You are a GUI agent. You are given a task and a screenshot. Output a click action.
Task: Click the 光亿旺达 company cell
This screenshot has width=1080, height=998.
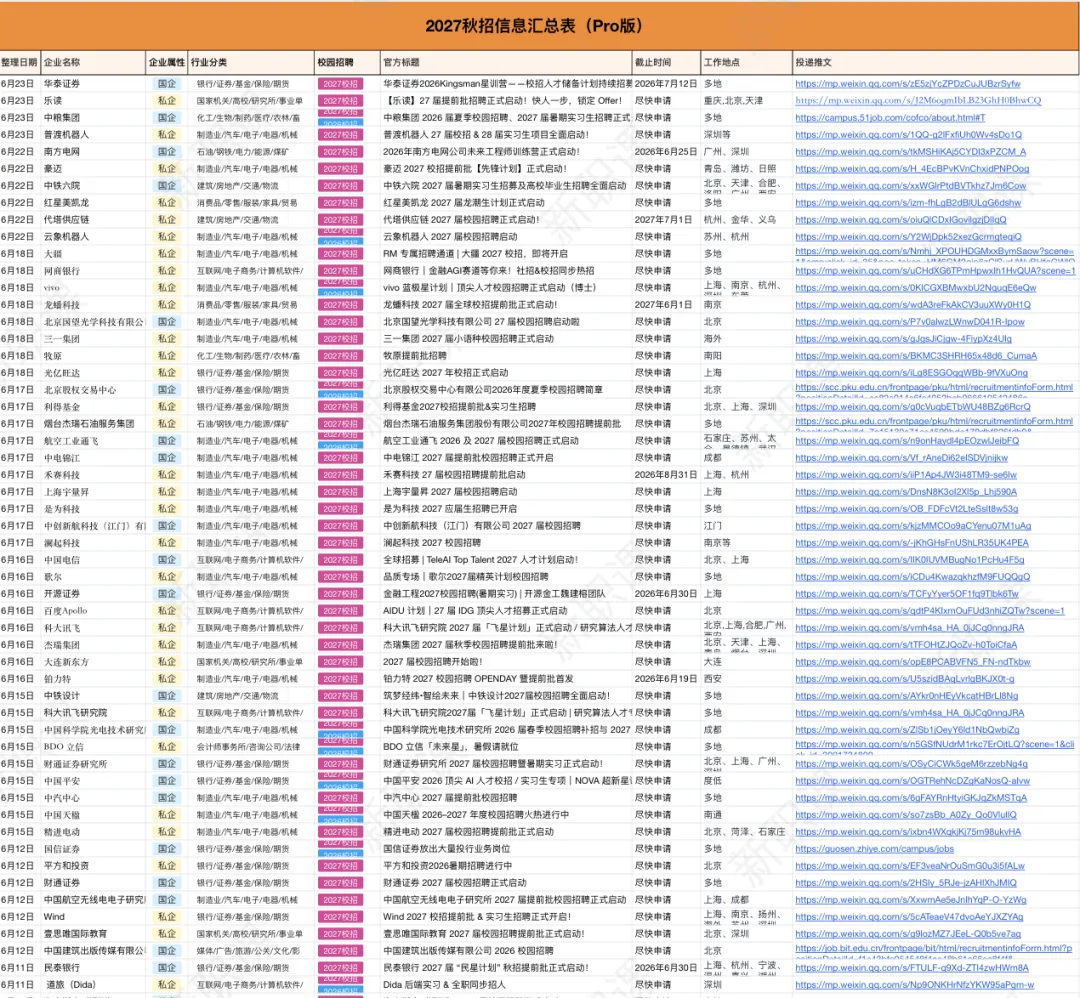point(62,373)
